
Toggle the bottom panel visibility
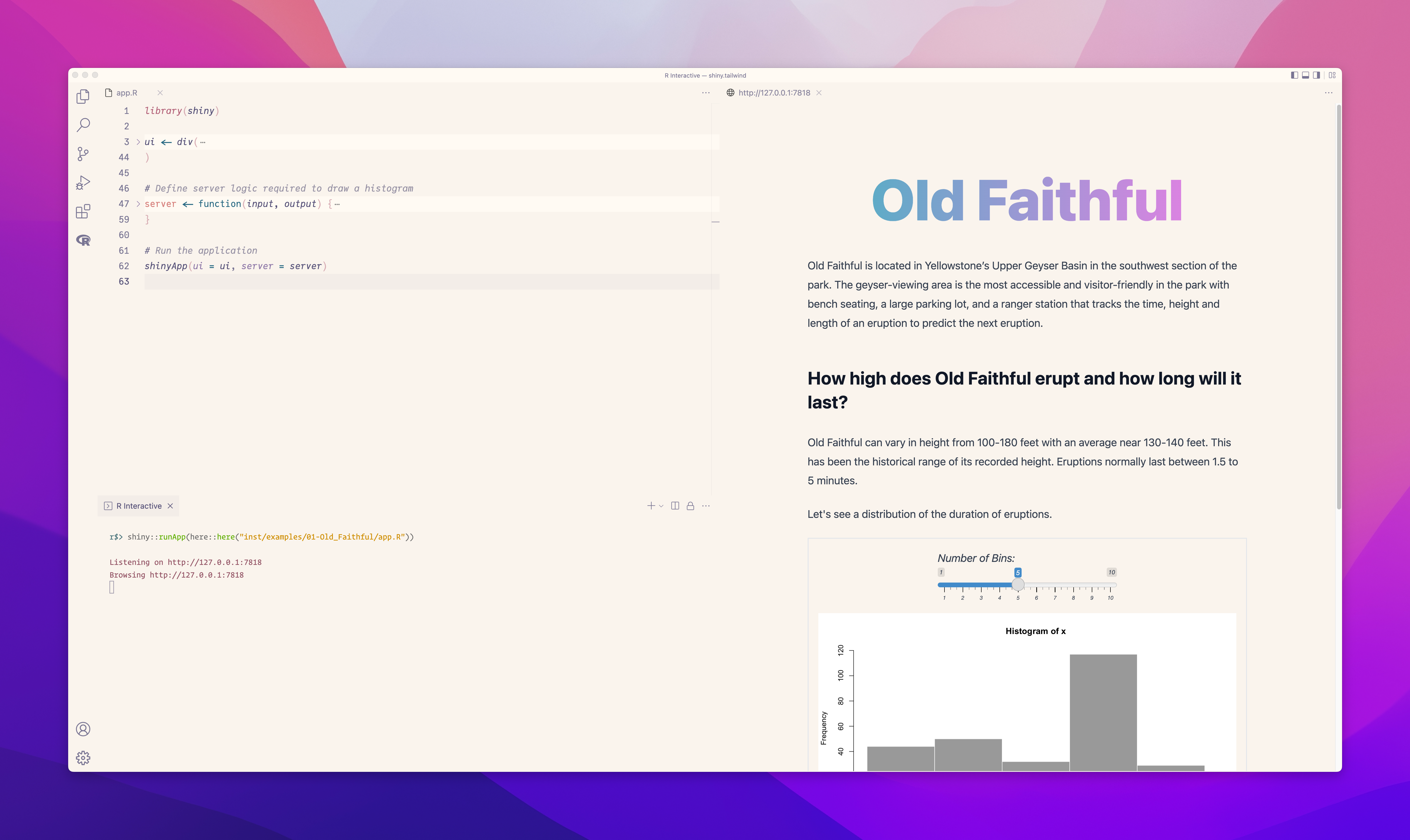tap(1305, 75)
